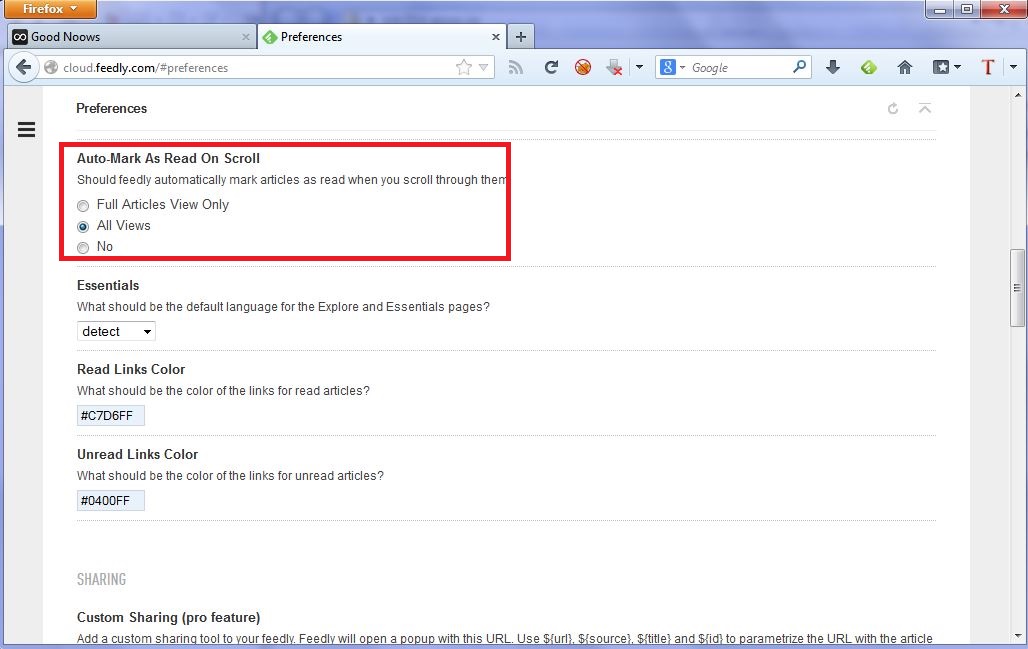Viewport: 1028px width, 649px height.
Task: Close the Preferences tab
Action: tap(496, 37)
